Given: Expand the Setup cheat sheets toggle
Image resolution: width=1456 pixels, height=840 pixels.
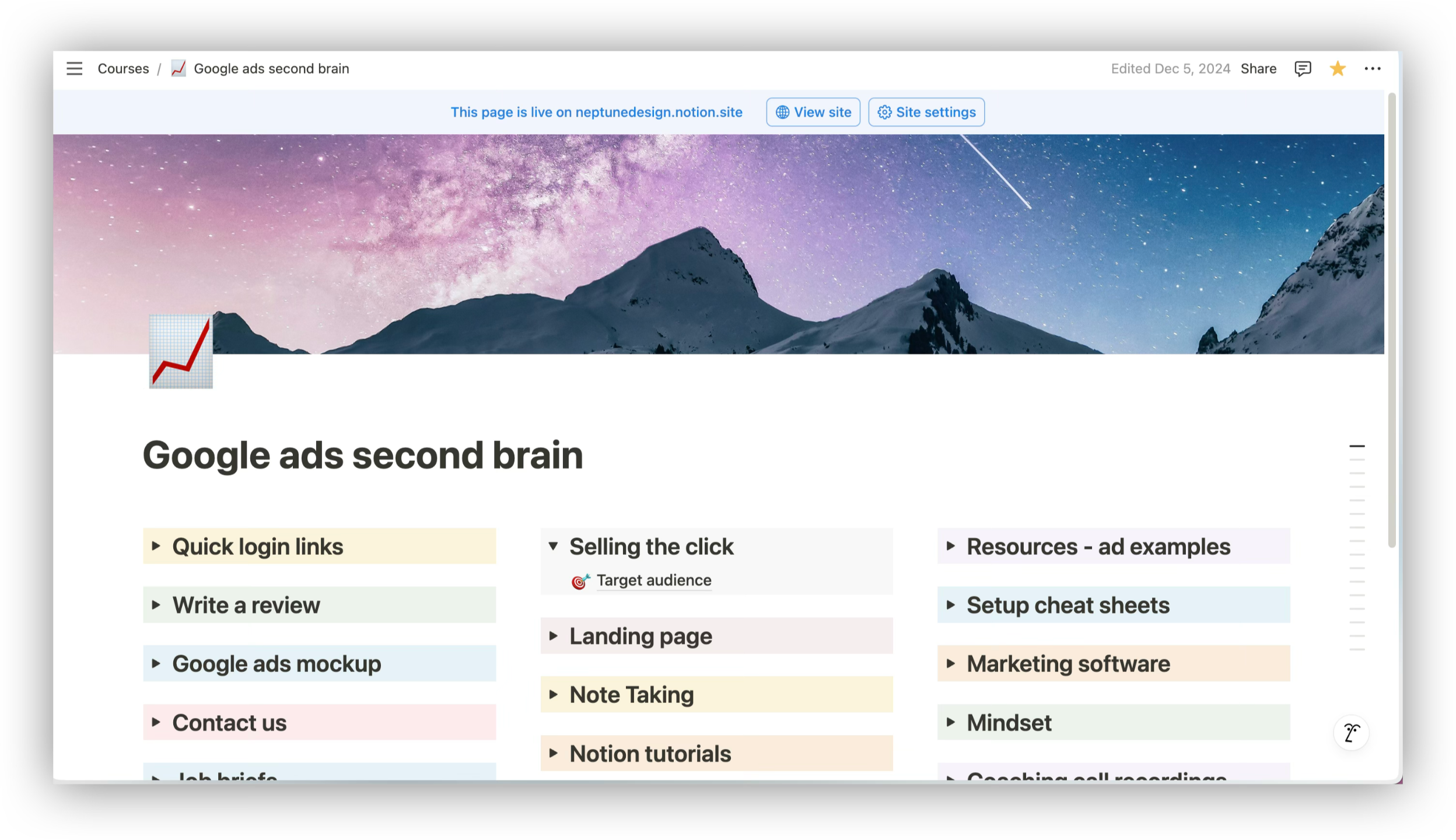Looking at the screenshot, I should click(950, 605).
